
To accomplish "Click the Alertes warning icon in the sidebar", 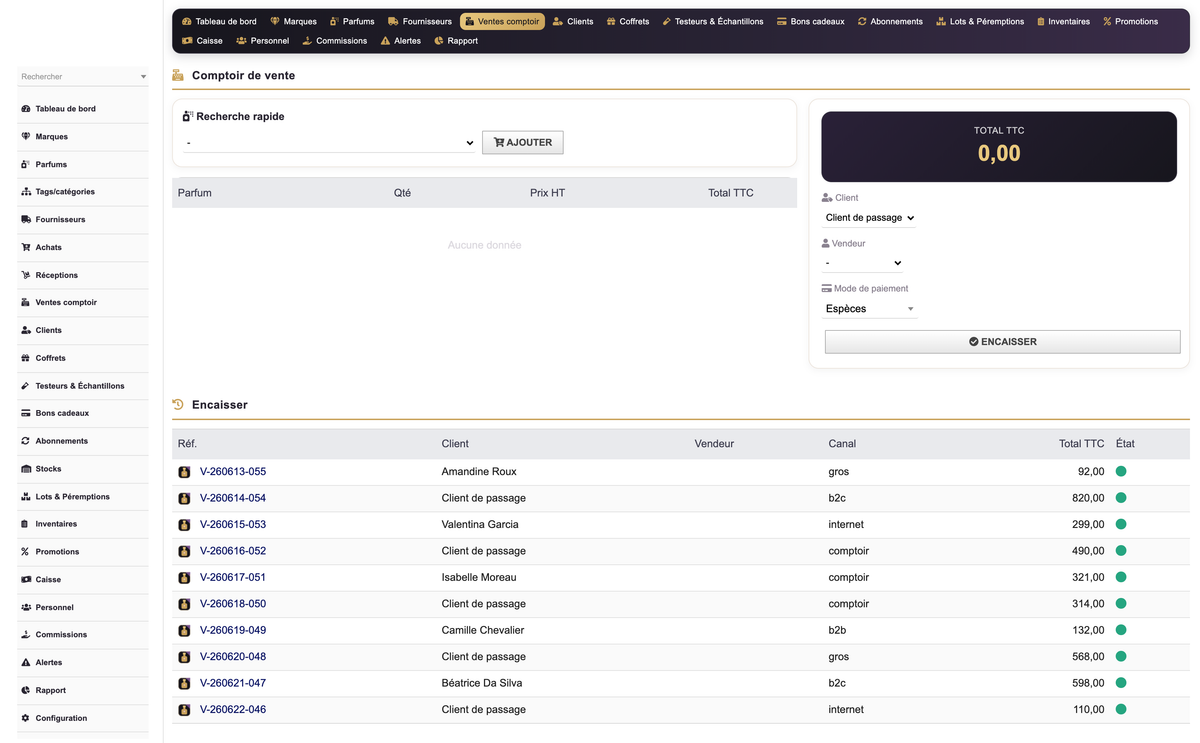I will [25, 663].
